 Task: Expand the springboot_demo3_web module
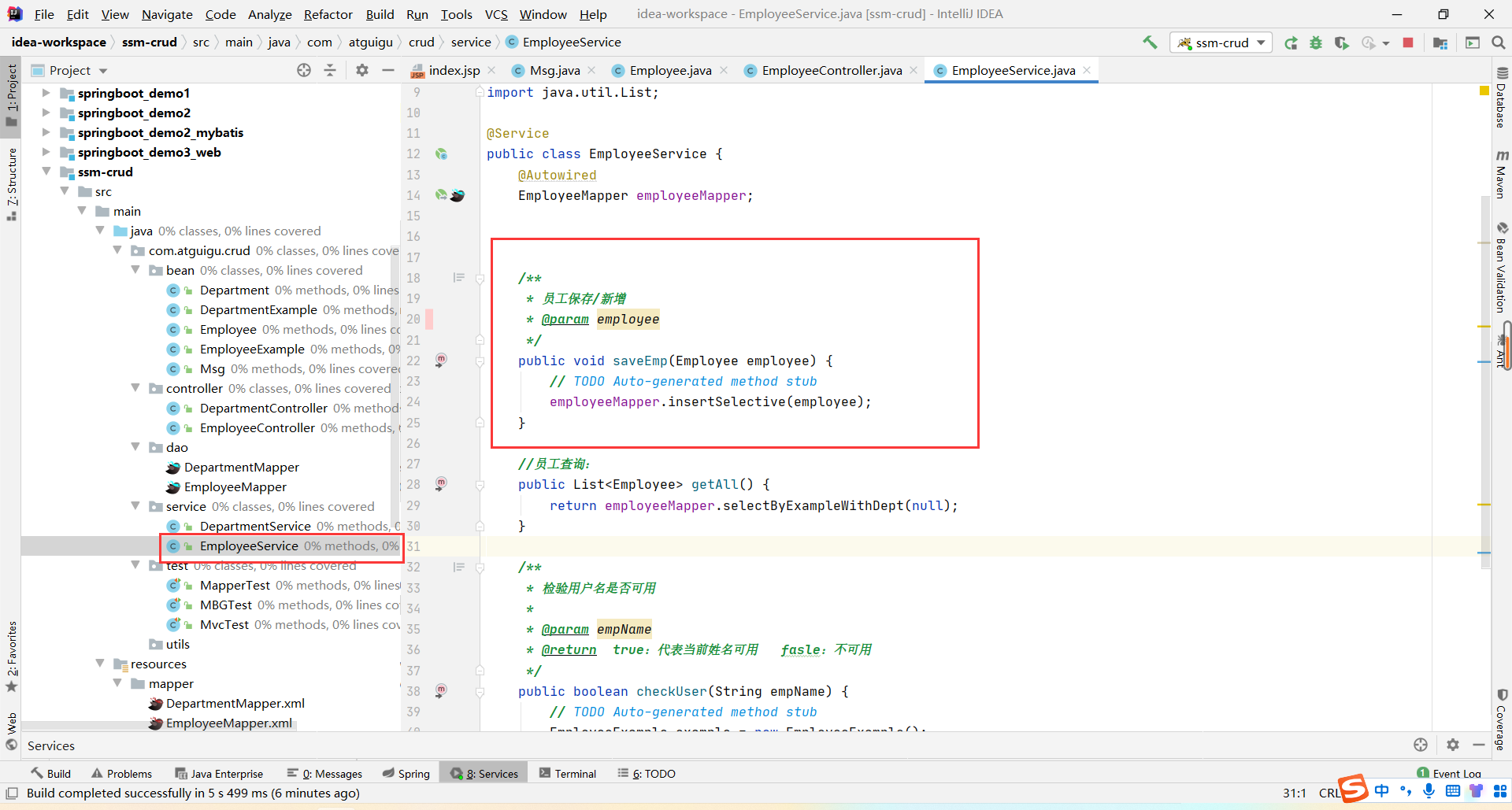click(46, 152)
